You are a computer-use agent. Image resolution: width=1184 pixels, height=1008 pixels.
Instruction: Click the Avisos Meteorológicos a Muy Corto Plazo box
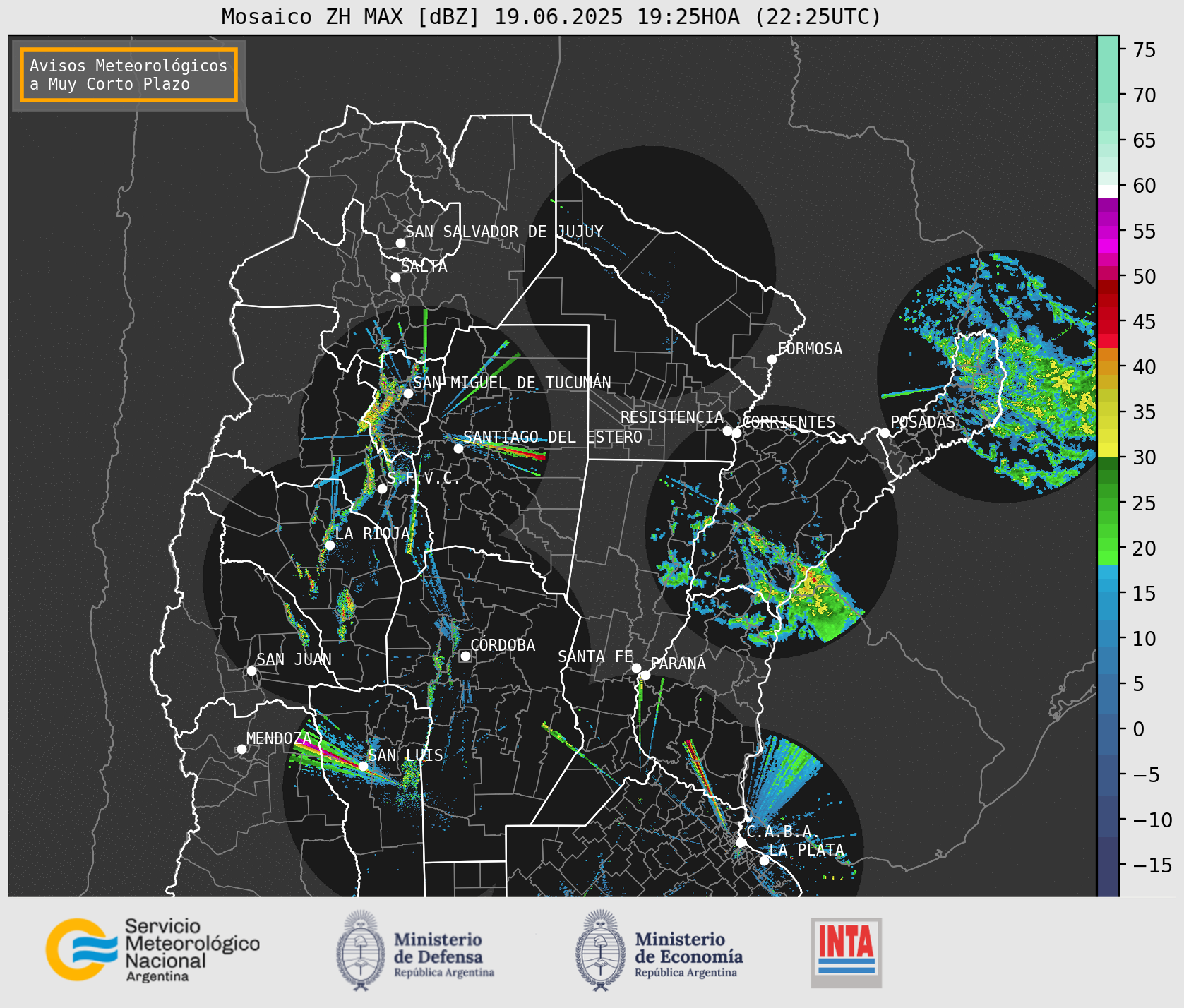point(128,75)
